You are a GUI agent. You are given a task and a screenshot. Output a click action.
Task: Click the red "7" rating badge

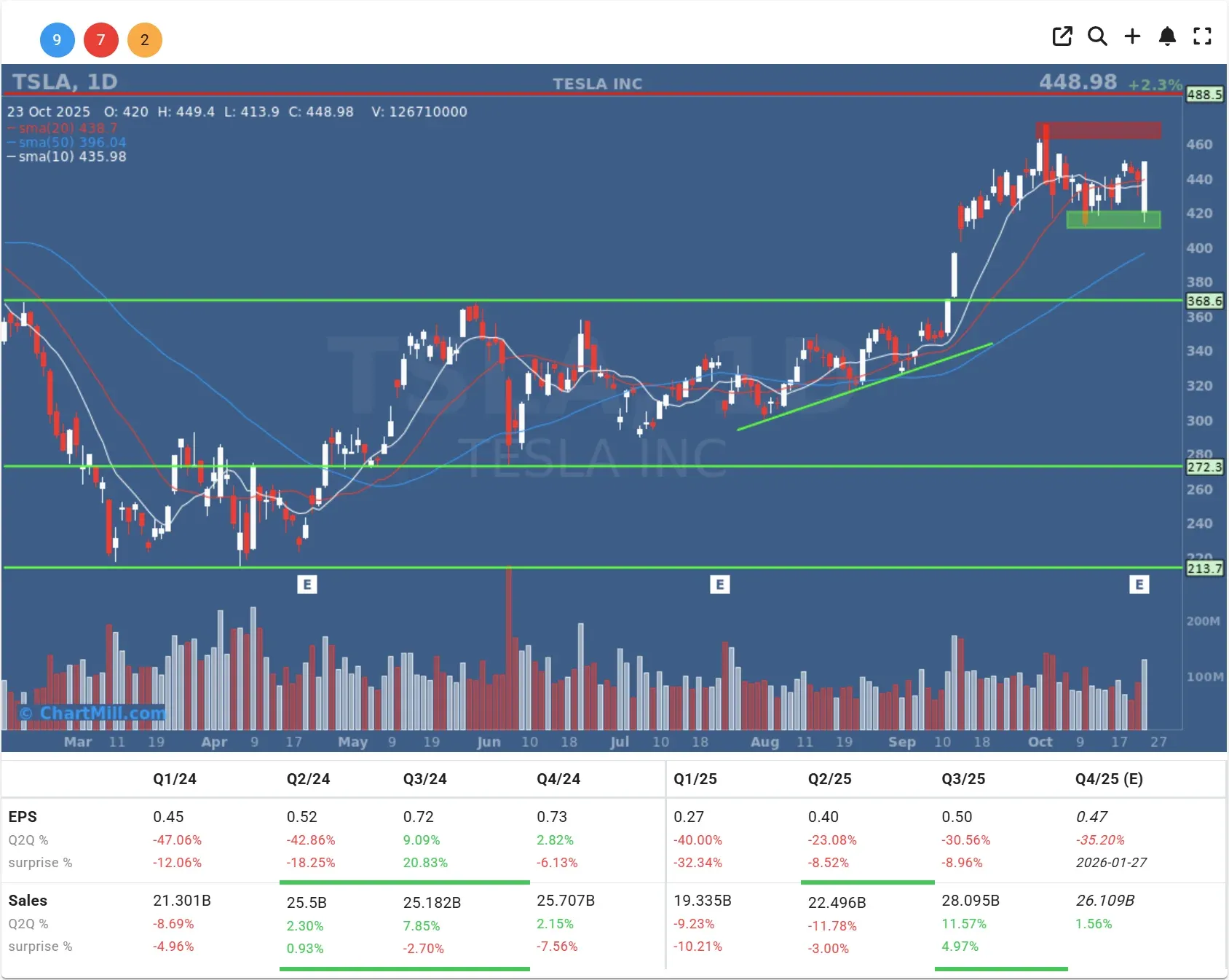[x=101, y=40]
